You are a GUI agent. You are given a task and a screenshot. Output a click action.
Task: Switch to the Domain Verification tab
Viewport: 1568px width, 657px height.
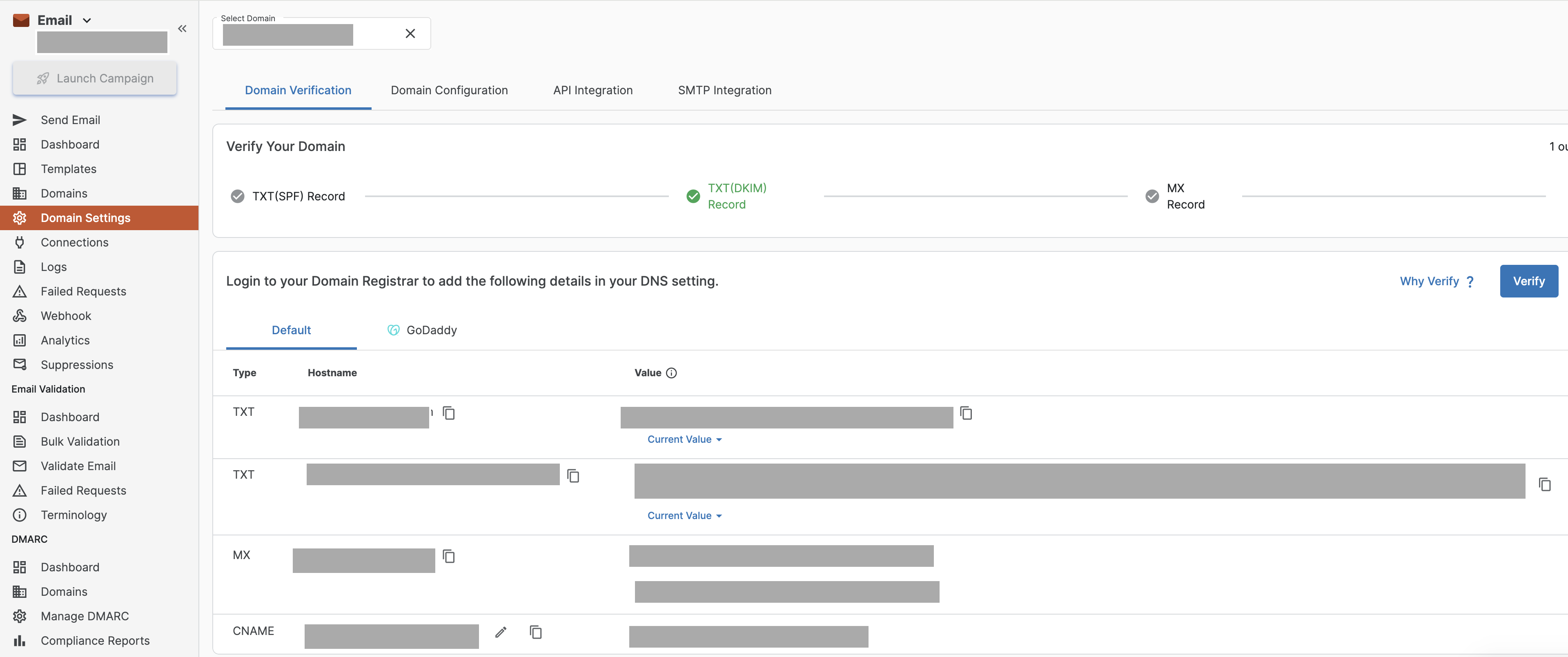coord(298,91)
